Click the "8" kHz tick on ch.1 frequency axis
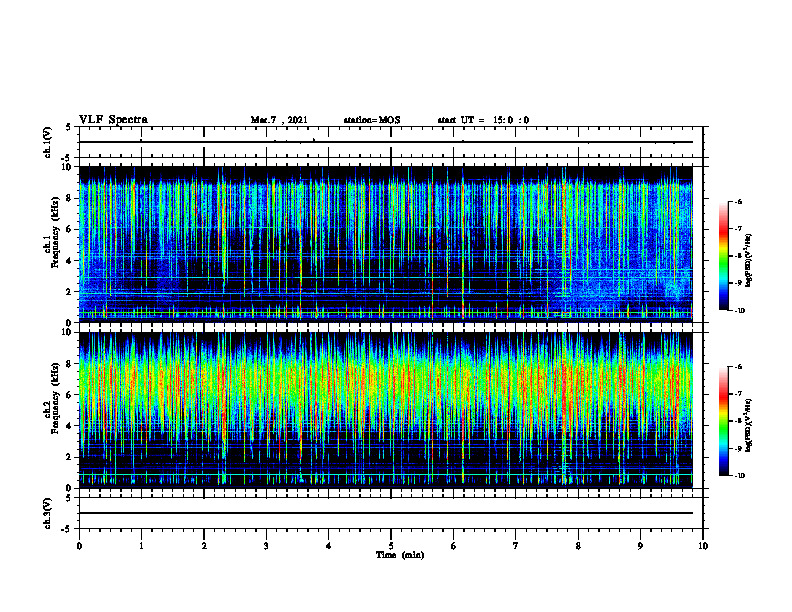The width and height of the screenshot is (792, 612). [x=70, y=198]
